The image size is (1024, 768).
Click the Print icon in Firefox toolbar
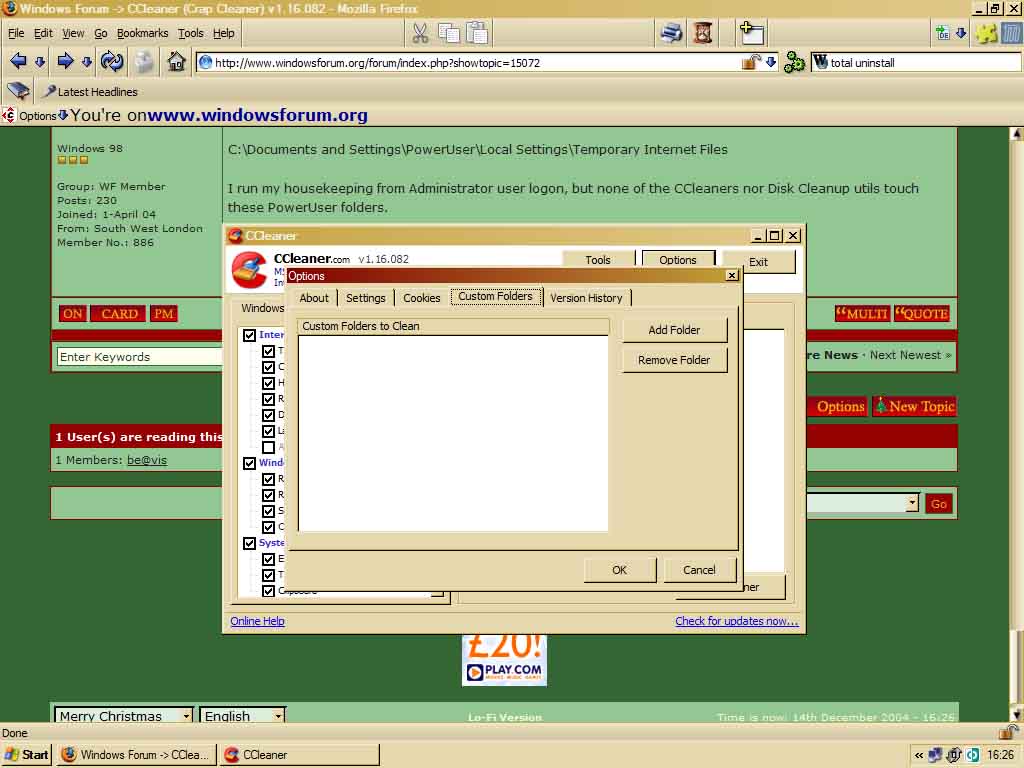671,33
